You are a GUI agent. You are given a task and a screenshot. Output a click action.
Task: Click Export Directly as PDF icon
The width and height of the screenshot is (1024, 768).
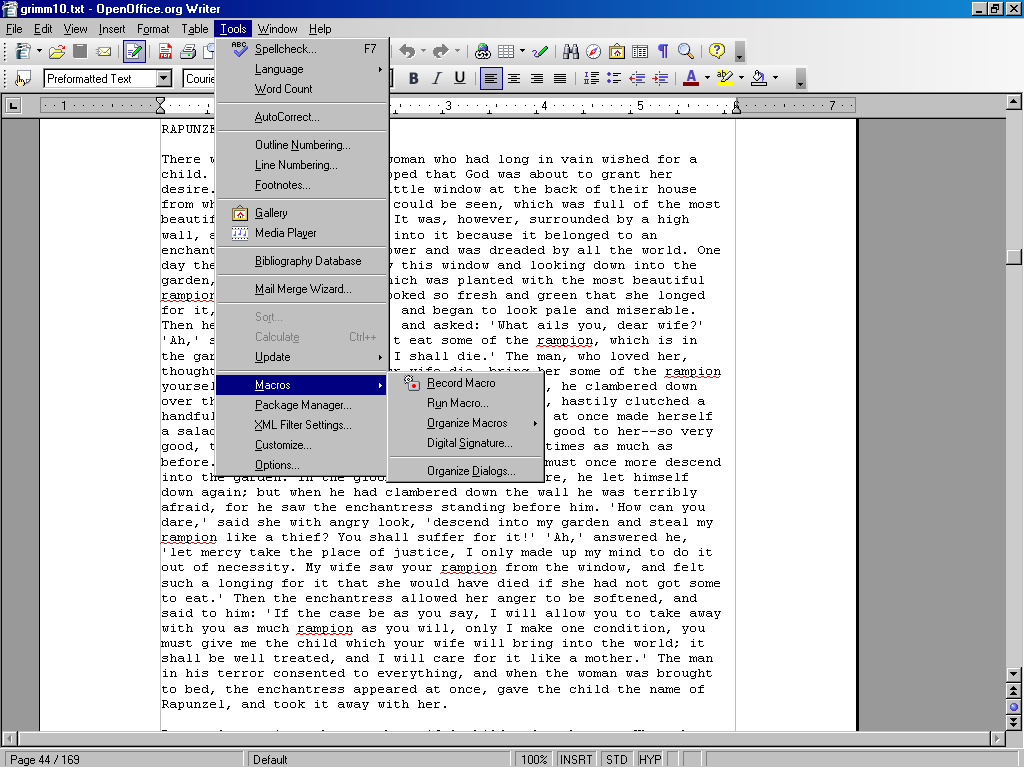click(x=165, y=51)
